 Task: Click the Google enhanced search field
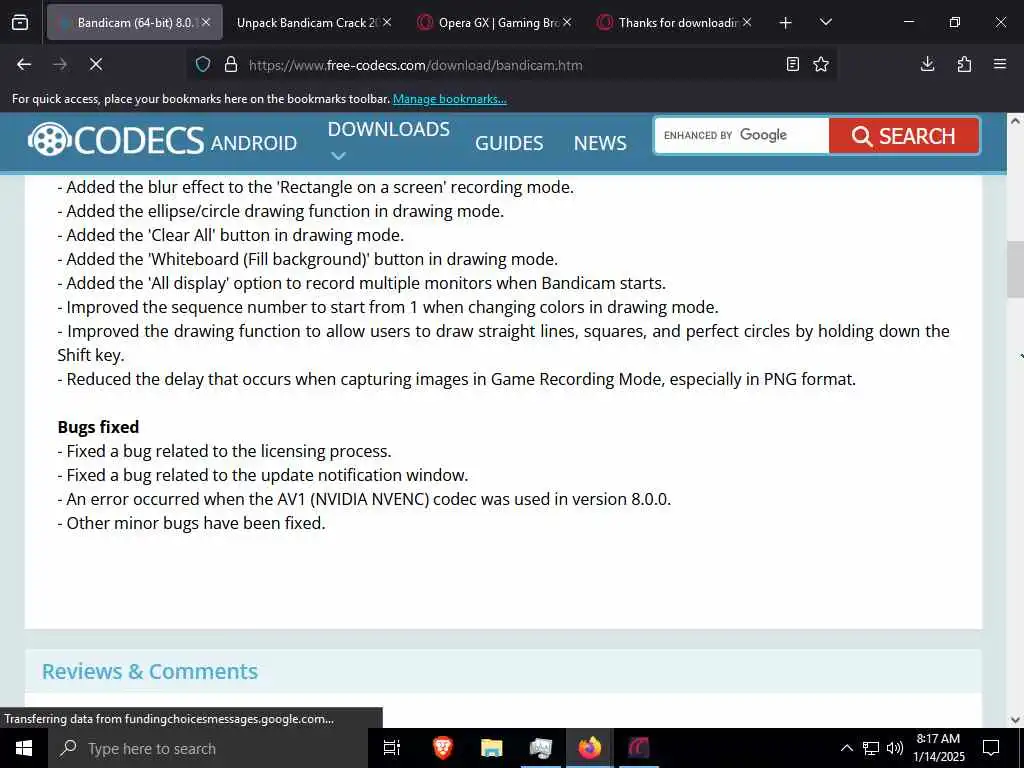742,135
